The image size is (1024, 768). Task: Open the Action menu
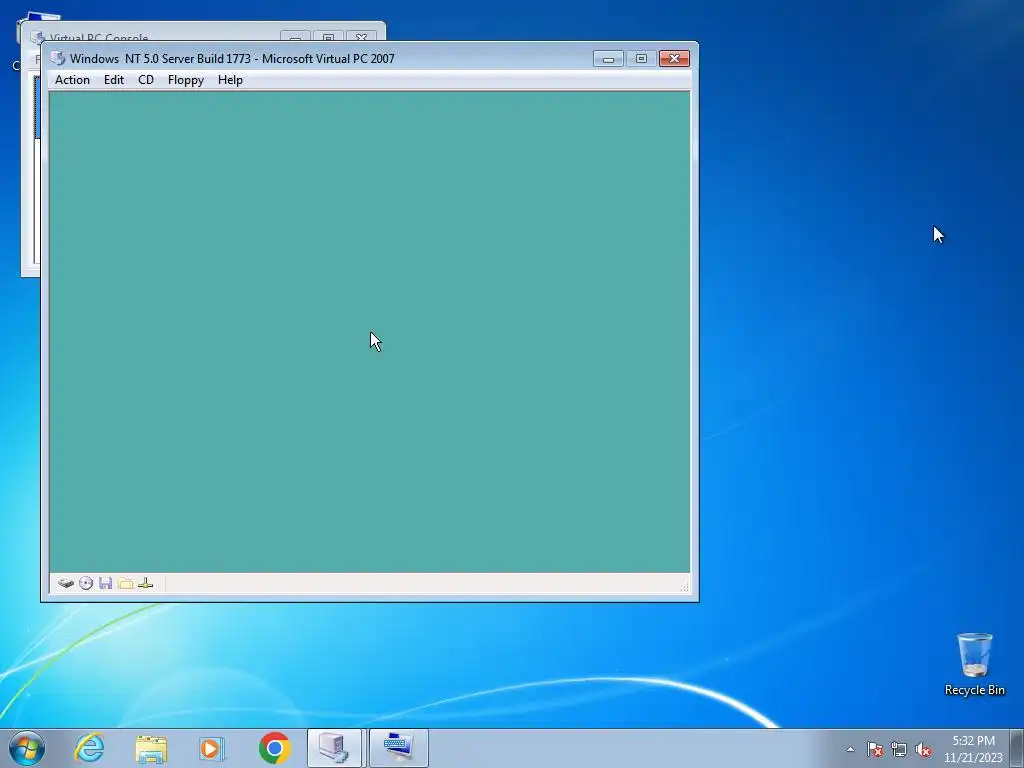click(x=72, y=80)
